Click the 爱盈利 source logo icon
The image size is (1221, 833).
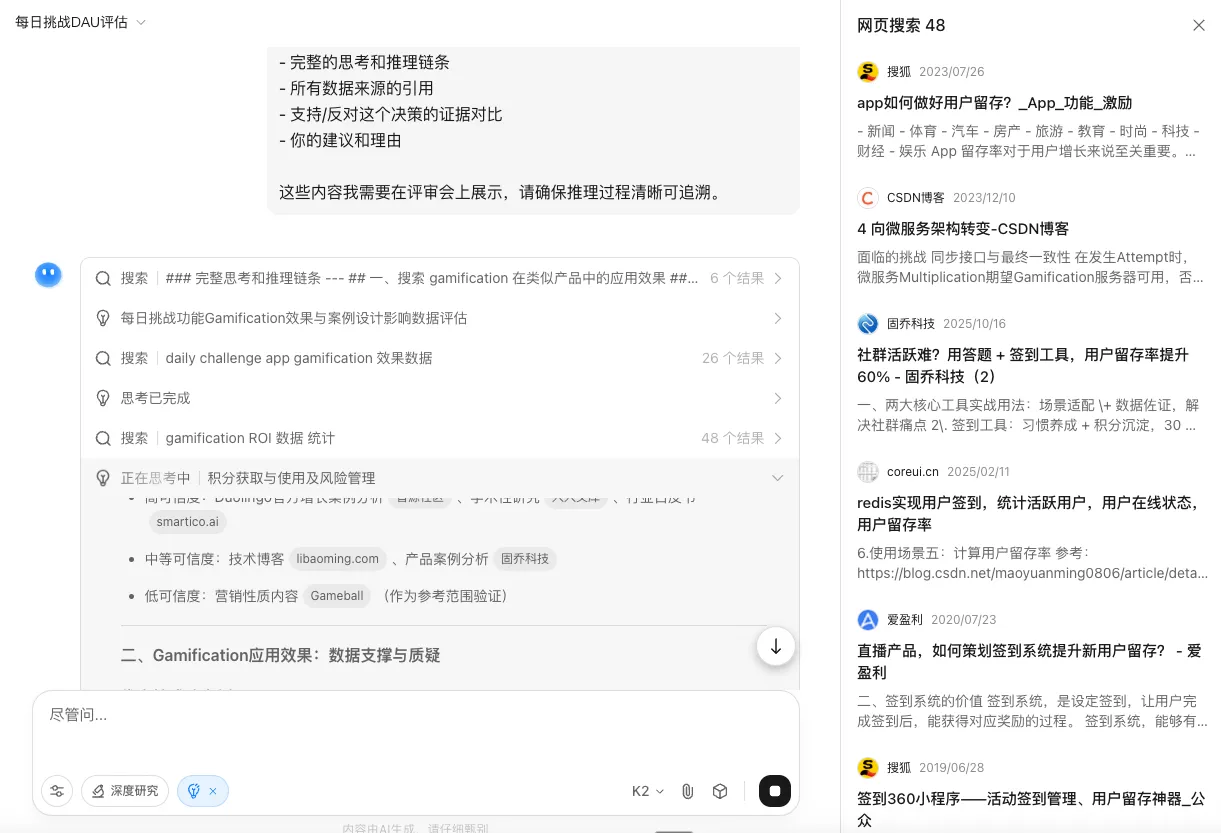[x=868, y=620]
